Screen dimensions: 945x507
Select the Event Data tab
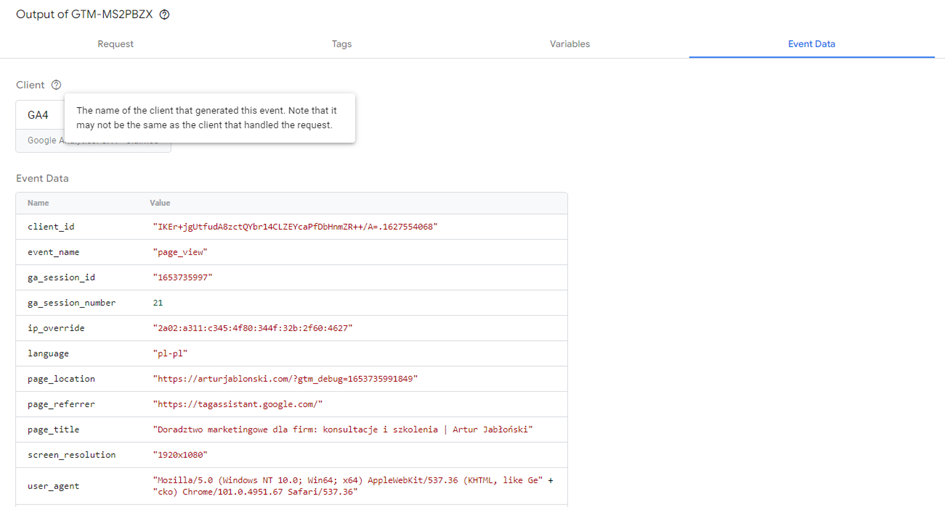(x=811, y=44)
